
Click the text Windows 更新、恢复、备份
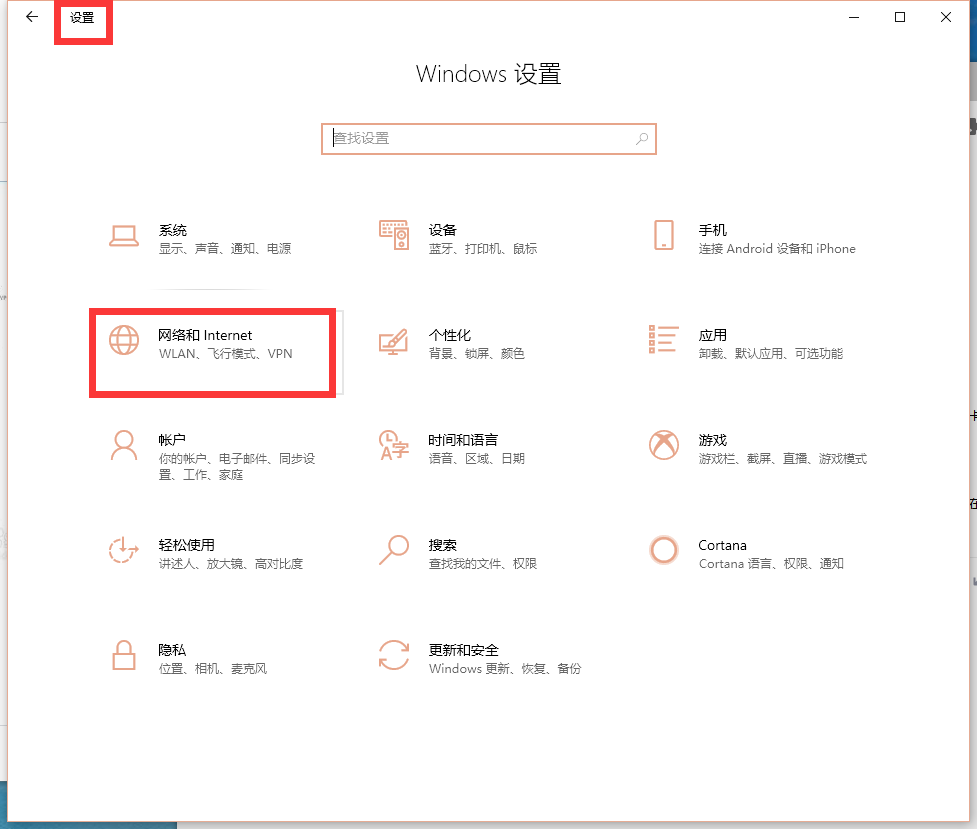point(505,668)
